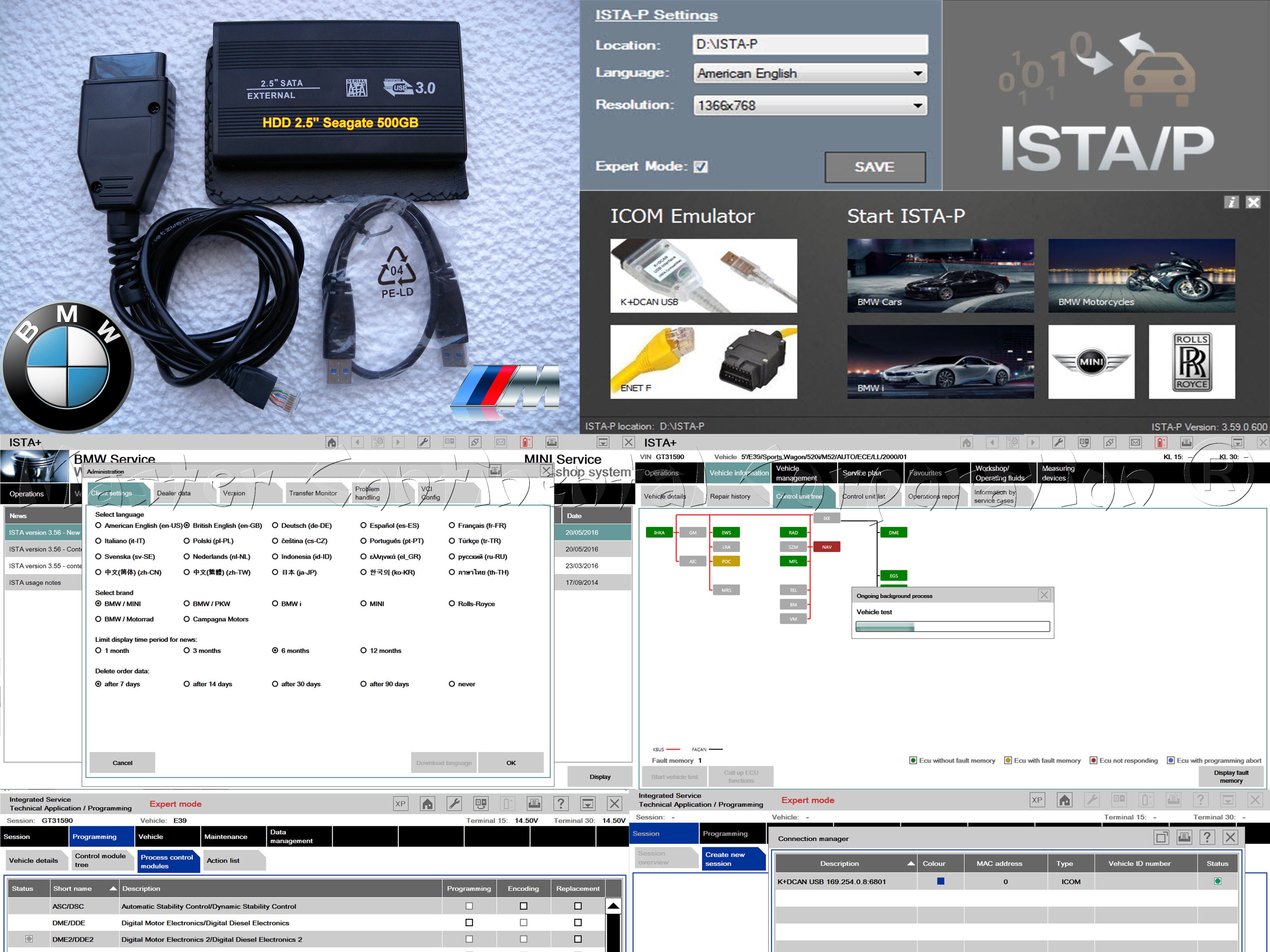The image size is (1270, 952).
Task: Click the scroll-up arrow of control modules list
Action: [x=613, y=906]
